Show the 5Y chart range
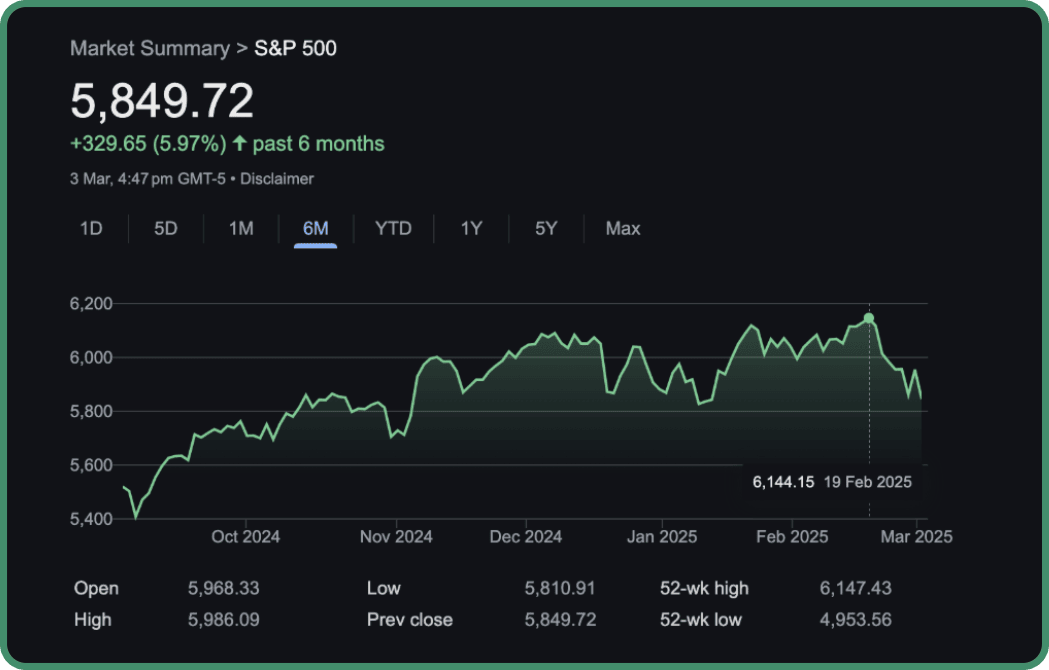 tap(546, 229)
